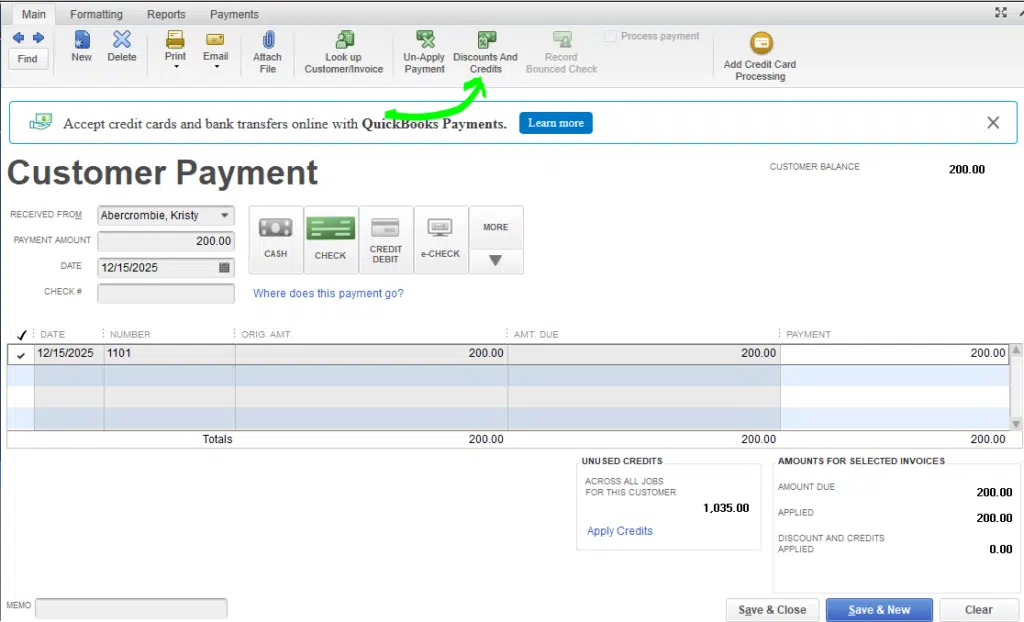
Task: Select CASH payment method
Action: [x=276, y=239]
